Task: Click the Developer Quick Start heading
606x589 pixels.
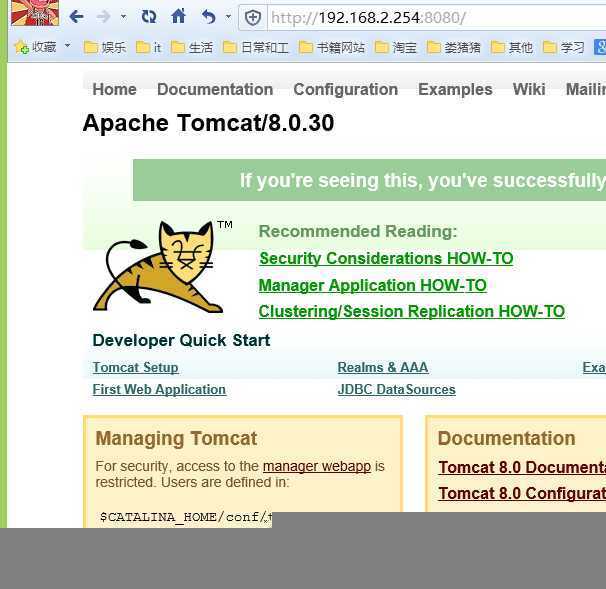Action: (181, 340)
